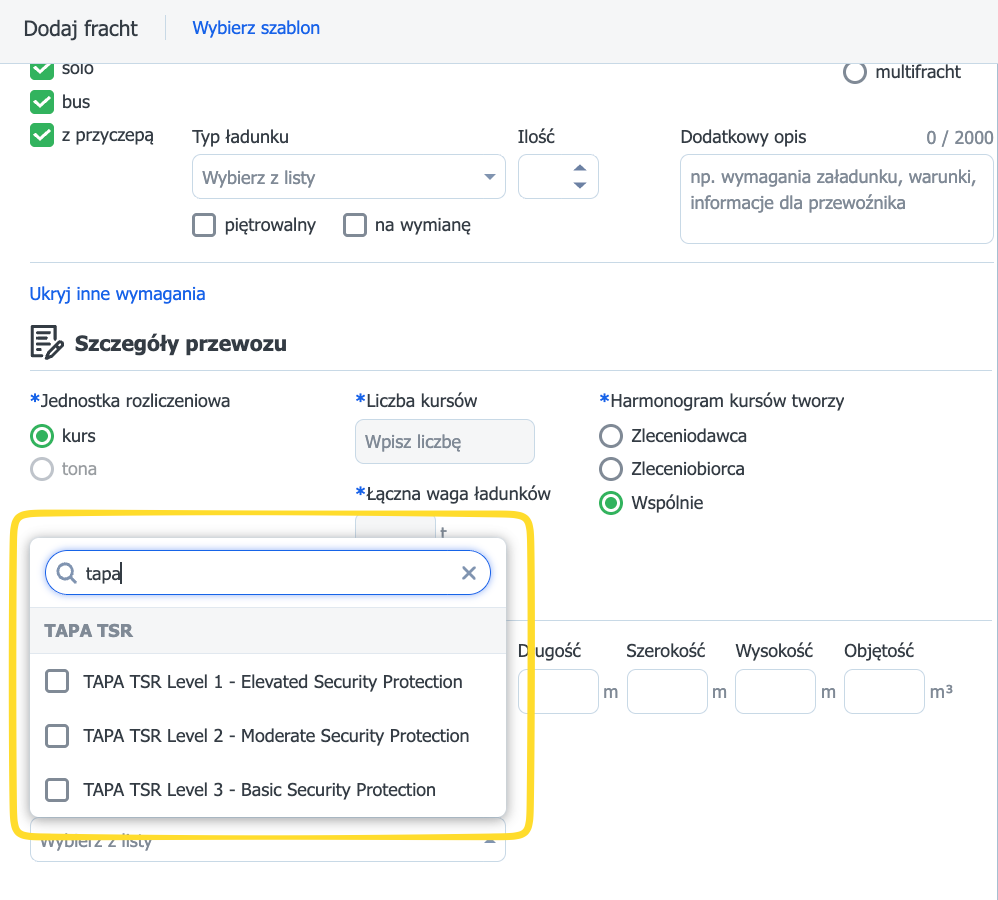
Task: Increase Ilość with the up arrow
Action: click(x=579, y=168)
